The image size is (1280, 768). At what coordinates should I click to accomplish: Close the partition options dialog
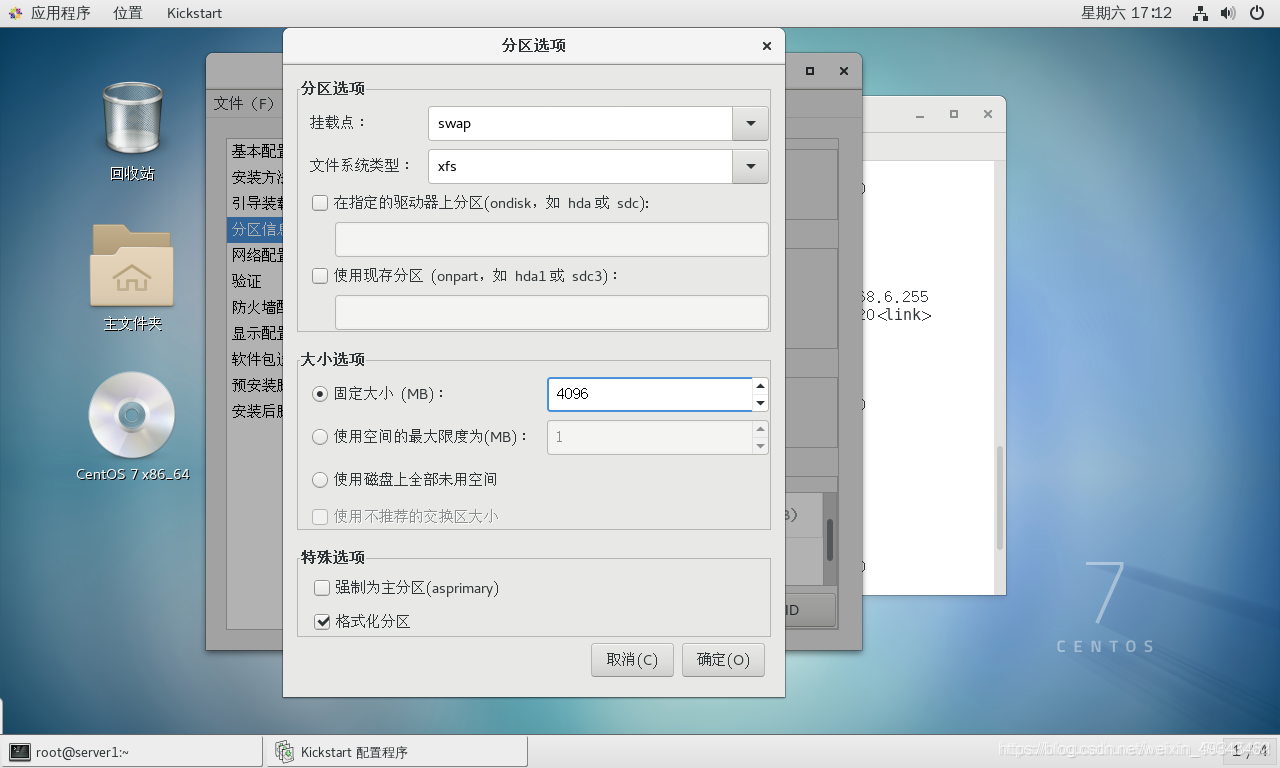[x=767, y=46]
